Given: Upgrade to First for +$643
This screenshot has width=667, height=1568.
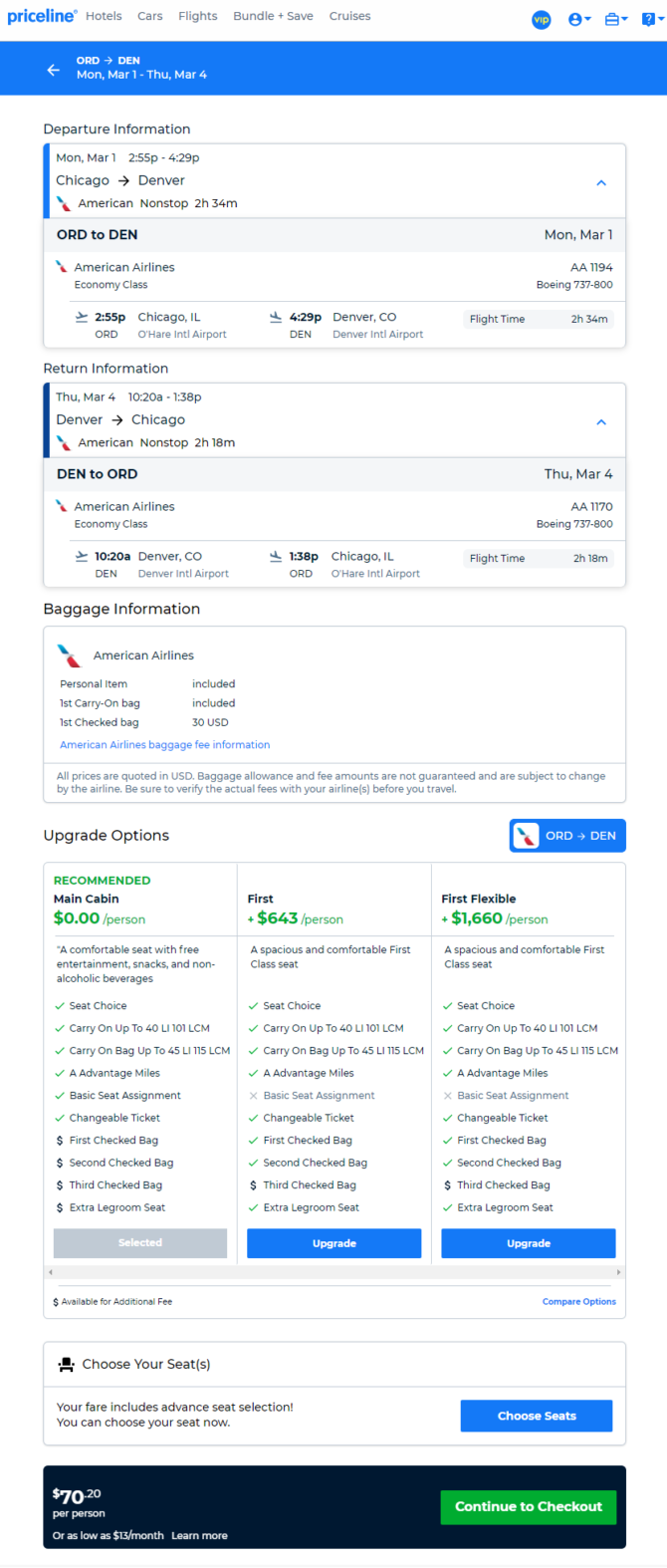Looking at the screenshot, I should pyautogui.click(x=334, y=1242).
